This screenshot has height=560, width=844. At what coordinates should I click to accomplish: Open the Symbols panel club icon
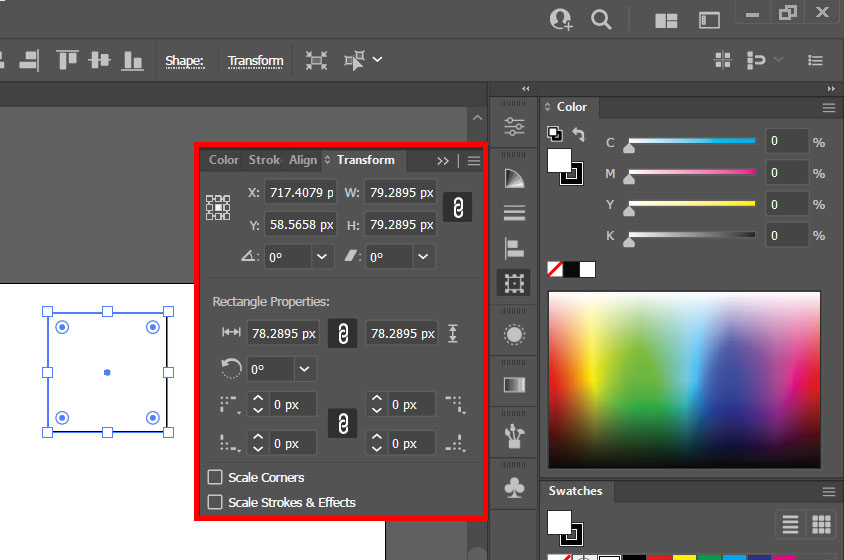click(514, 487)
